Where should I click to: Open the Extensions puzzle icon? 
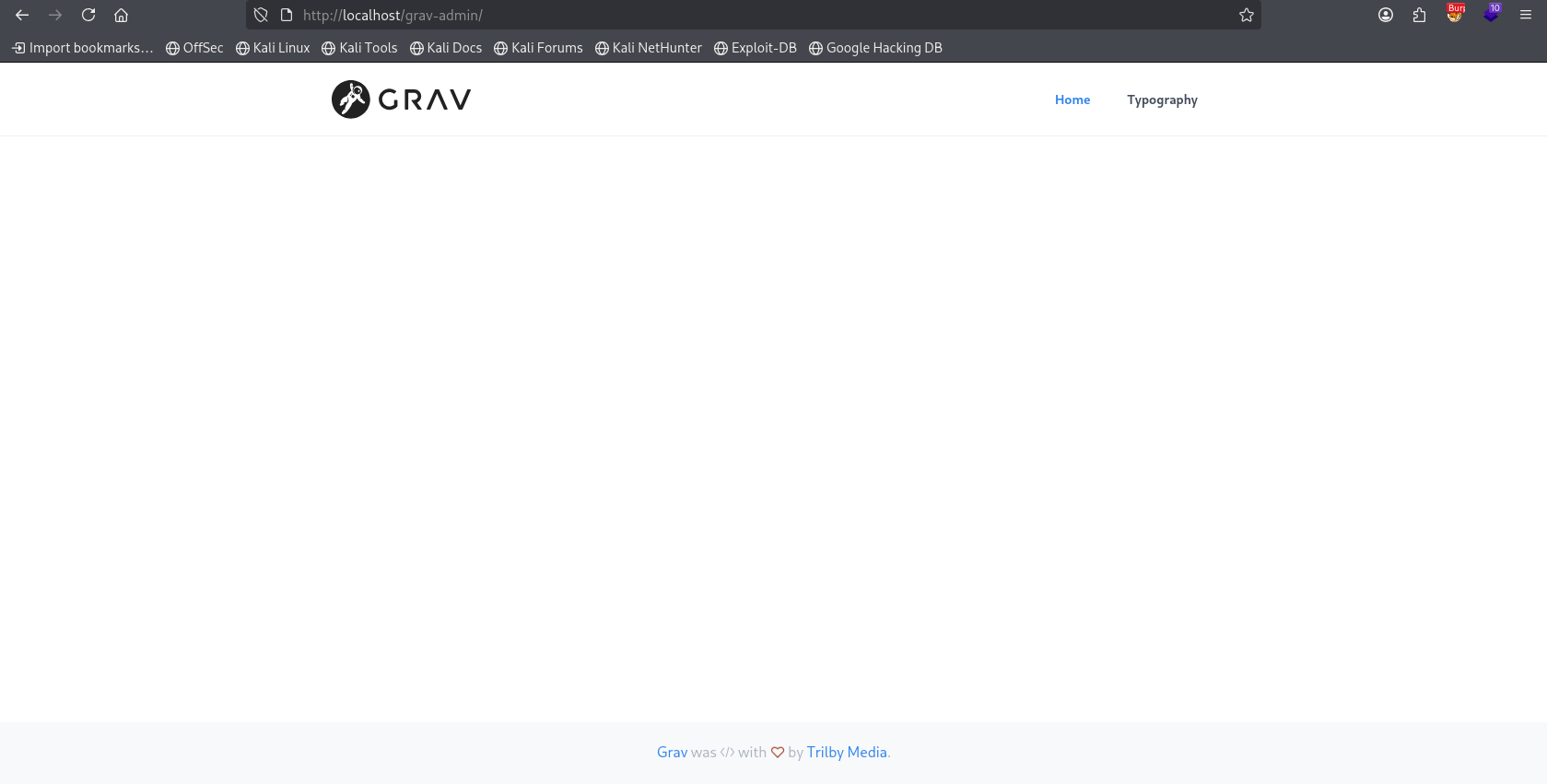(1419, 15)
